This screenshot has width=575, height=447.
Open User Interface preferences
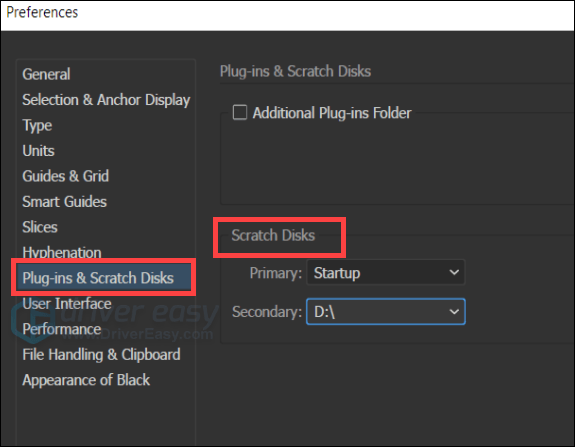(x=67, y=304)
